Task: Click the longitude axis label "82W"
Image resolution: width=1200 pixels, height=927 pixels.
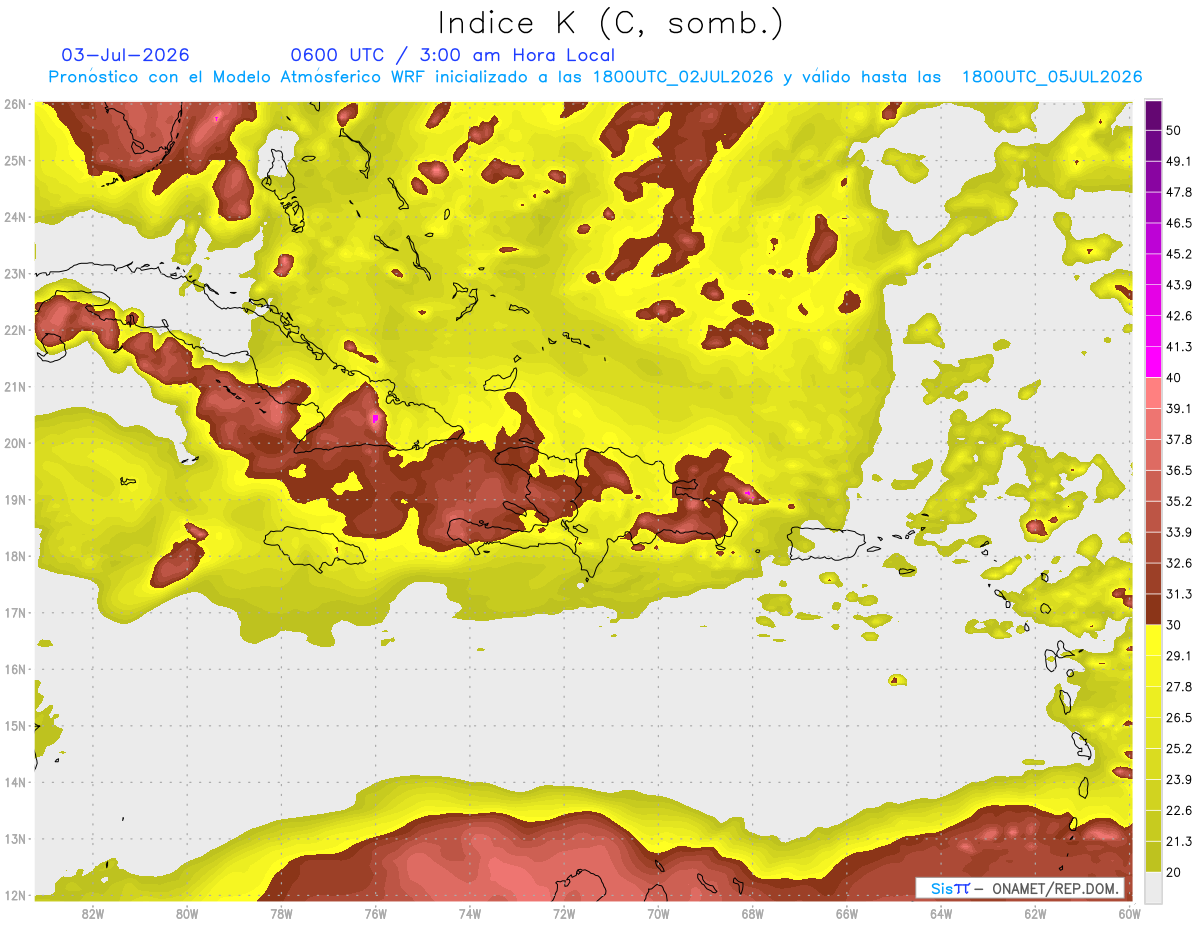Action: pyautogui.click(x=93, y=914)
